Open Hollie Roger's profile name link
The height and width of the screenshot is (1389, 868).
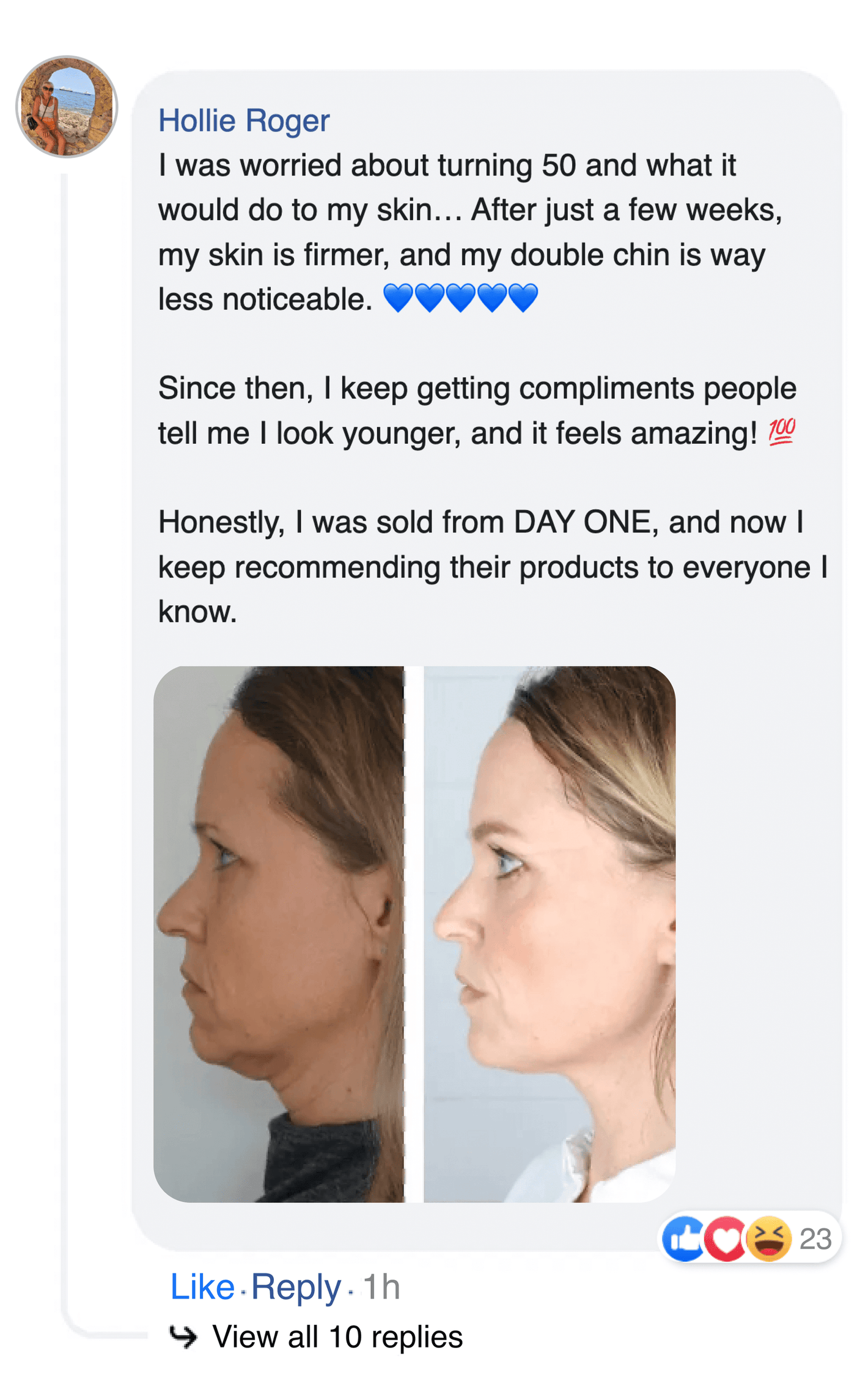coord(243,120)
